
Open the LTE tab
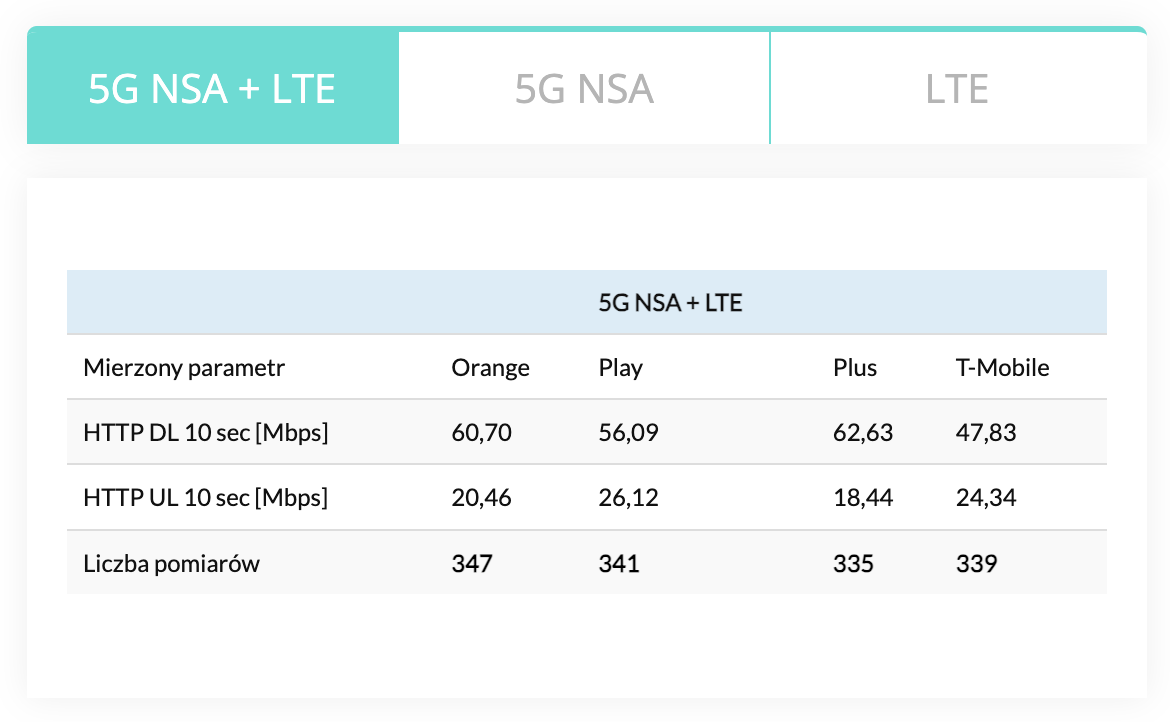[958, 88]
